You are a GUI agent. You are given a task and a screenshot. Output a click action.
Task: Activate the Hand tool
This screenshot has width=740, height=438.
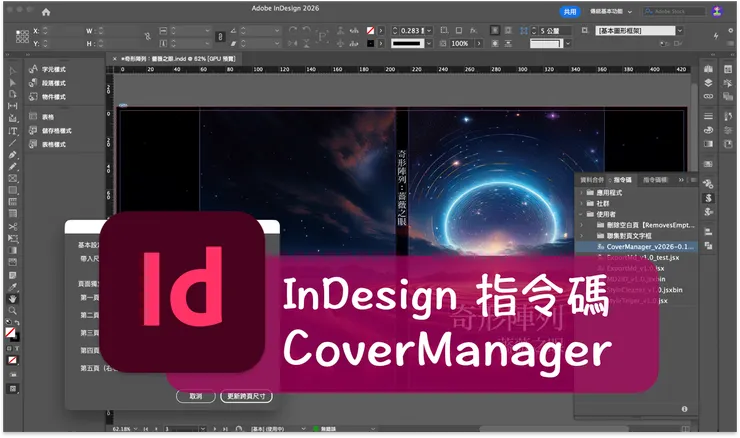13,299
